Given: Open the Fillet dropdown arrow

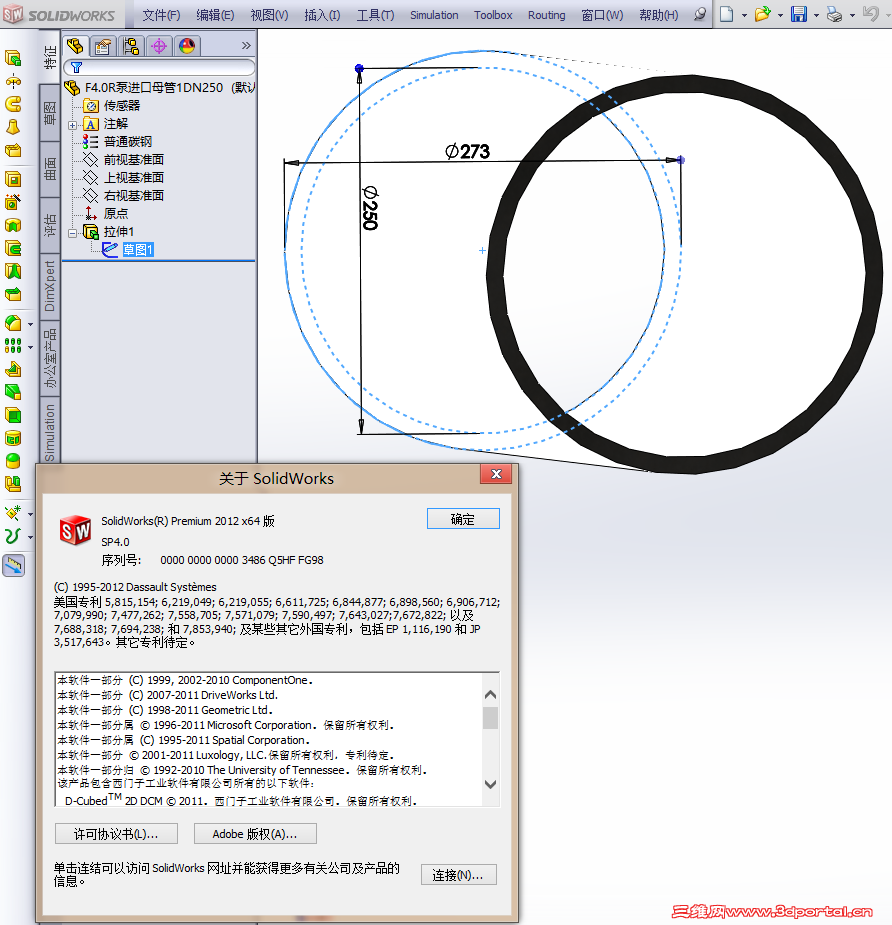Looking at the screenshot, I should point(30,324).
